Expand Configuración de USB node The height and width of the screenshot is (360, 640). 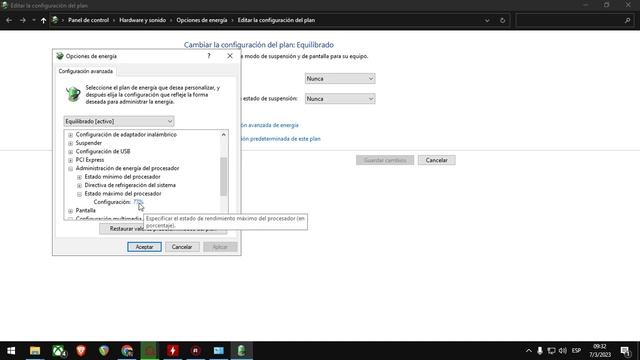pos(71,152)
